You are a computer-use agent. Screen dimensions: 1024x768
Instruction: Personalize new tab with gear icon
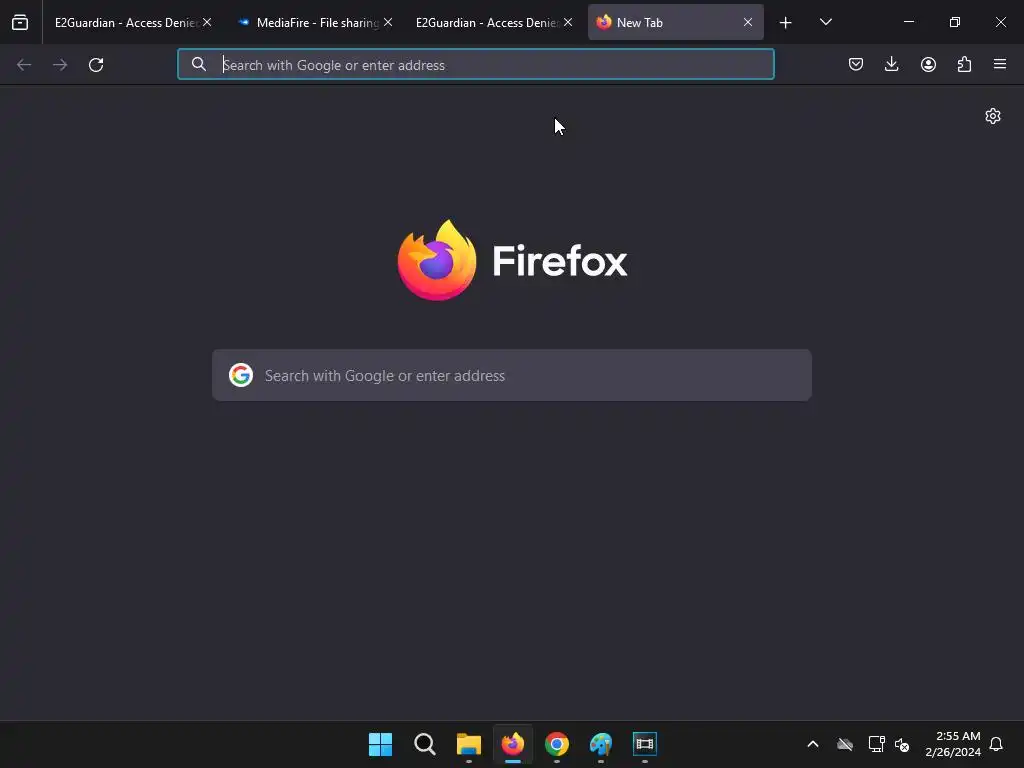[x=993, y=116]
